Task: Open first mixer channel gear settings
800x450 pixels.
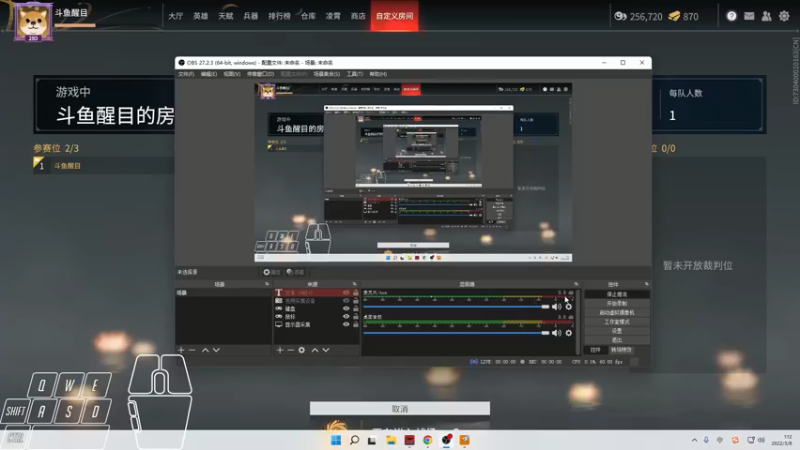Action: pyautogui.click(x=569, y=307)
